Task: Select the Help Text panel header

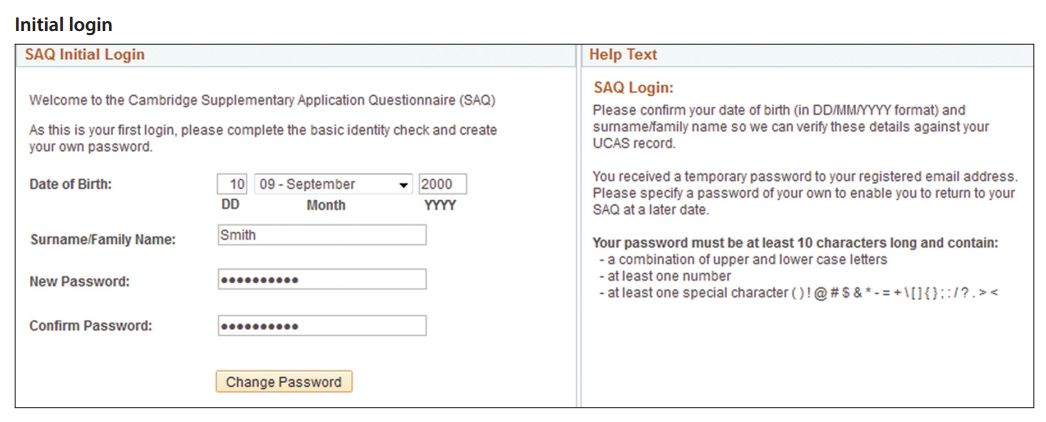Action: pos(807,55)
